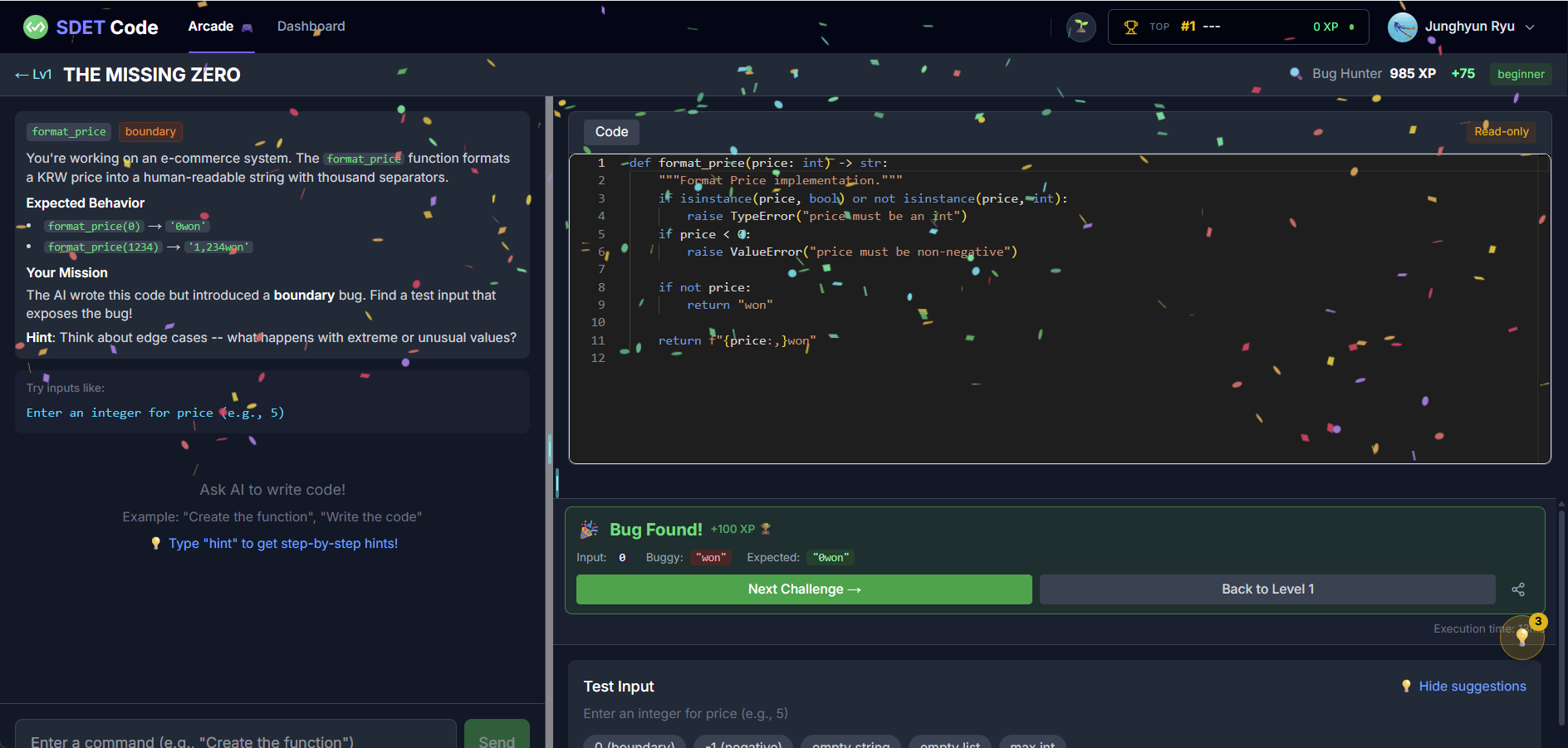
Task: Click the Bug Hunter magnifying glass icon
Action: [x=1296, y=73]
